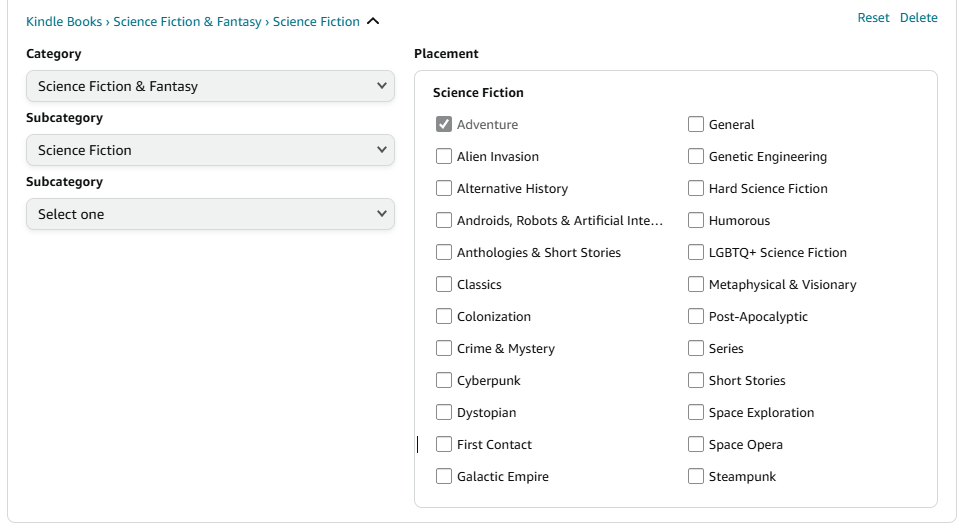Select the Cyberpunk placement checkbox
Image resolution: width=959 pixels, height=528 pixels.
[444, 381]
